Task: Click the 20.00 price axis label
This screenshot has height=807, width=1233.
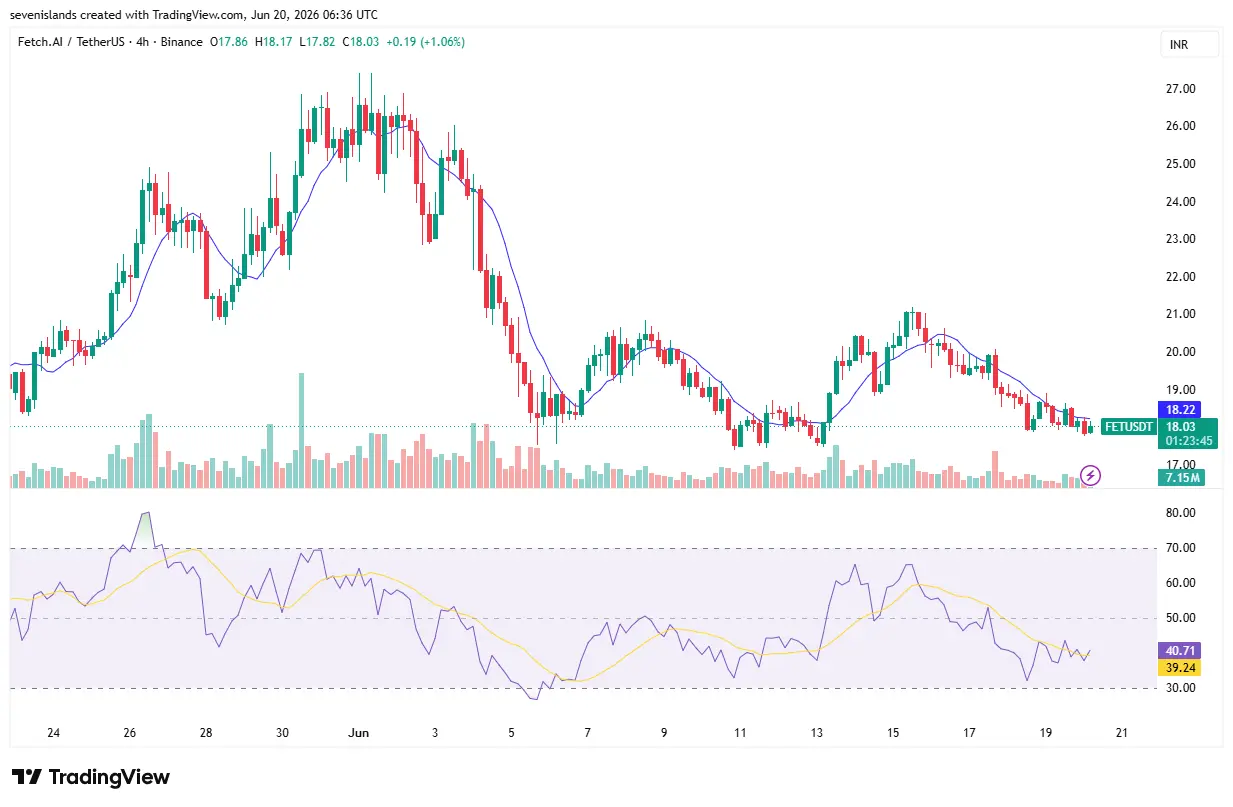Action: pos(1181,352)
